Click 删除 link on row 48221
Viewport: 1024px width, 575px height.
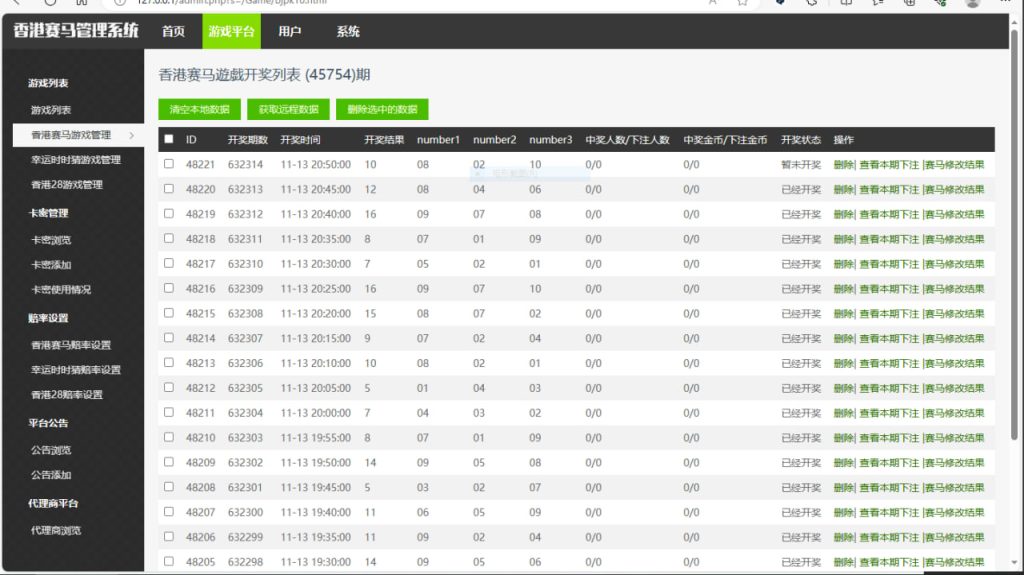pyautogui.click(x=843, y=165)
